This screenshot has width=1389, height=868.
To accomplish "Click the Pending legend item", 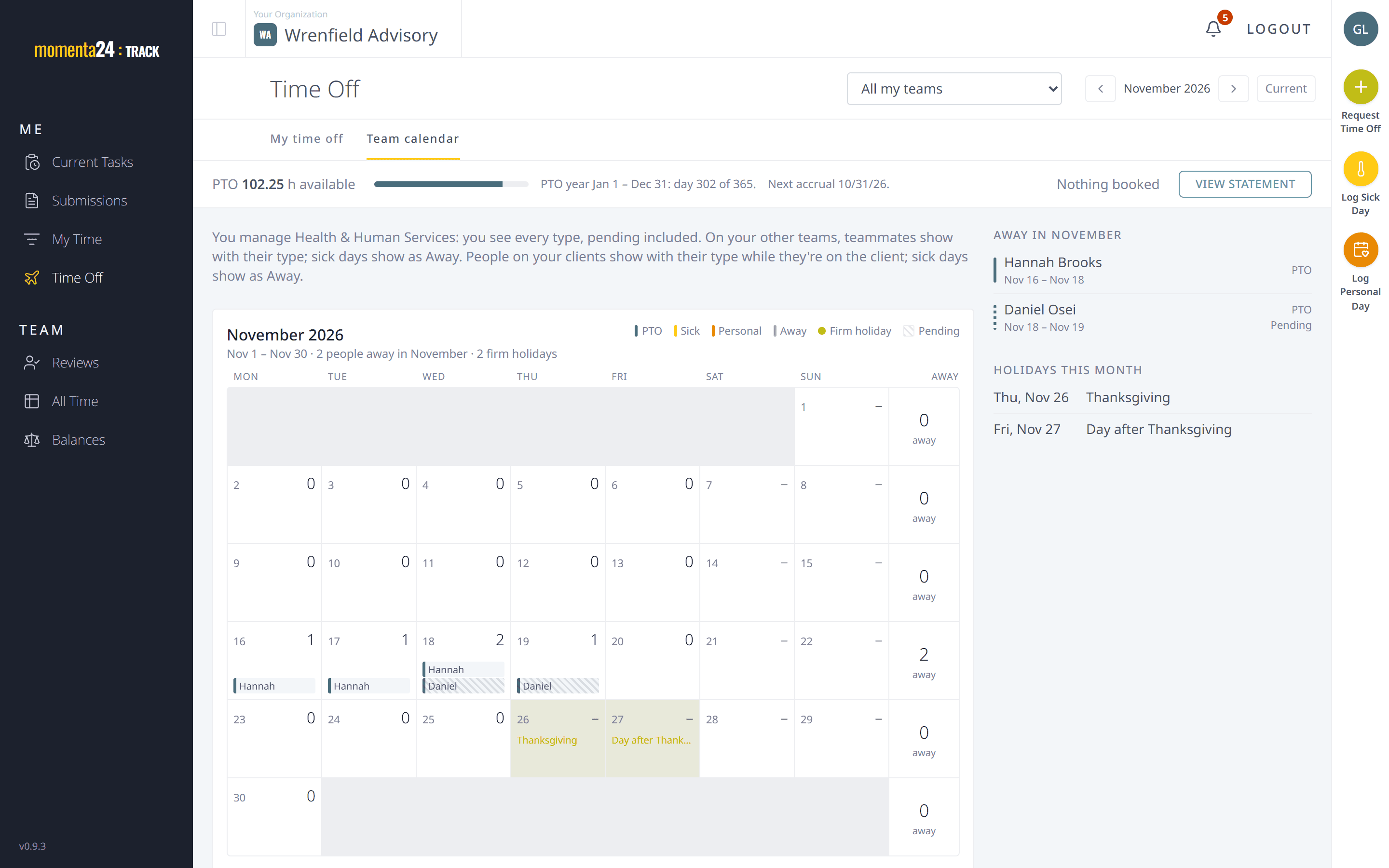I will tap(930, 331).
